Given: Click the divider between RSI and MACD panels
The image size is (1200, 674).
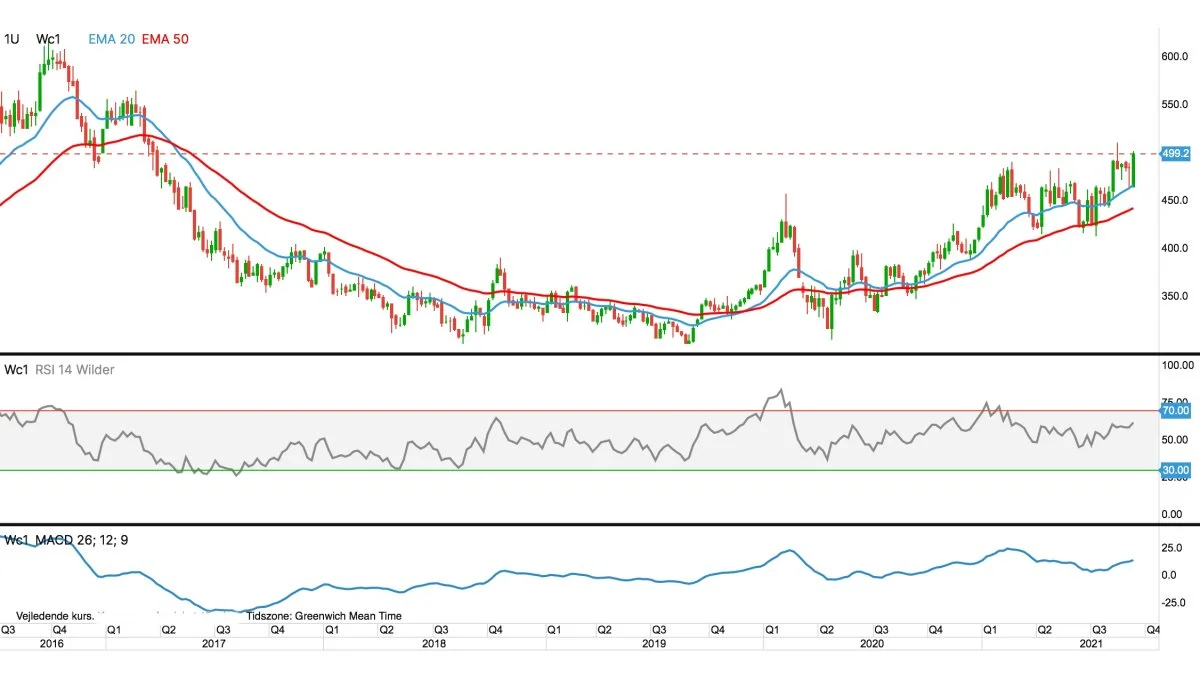Looking at the screenshot, I should coord(600,524).
